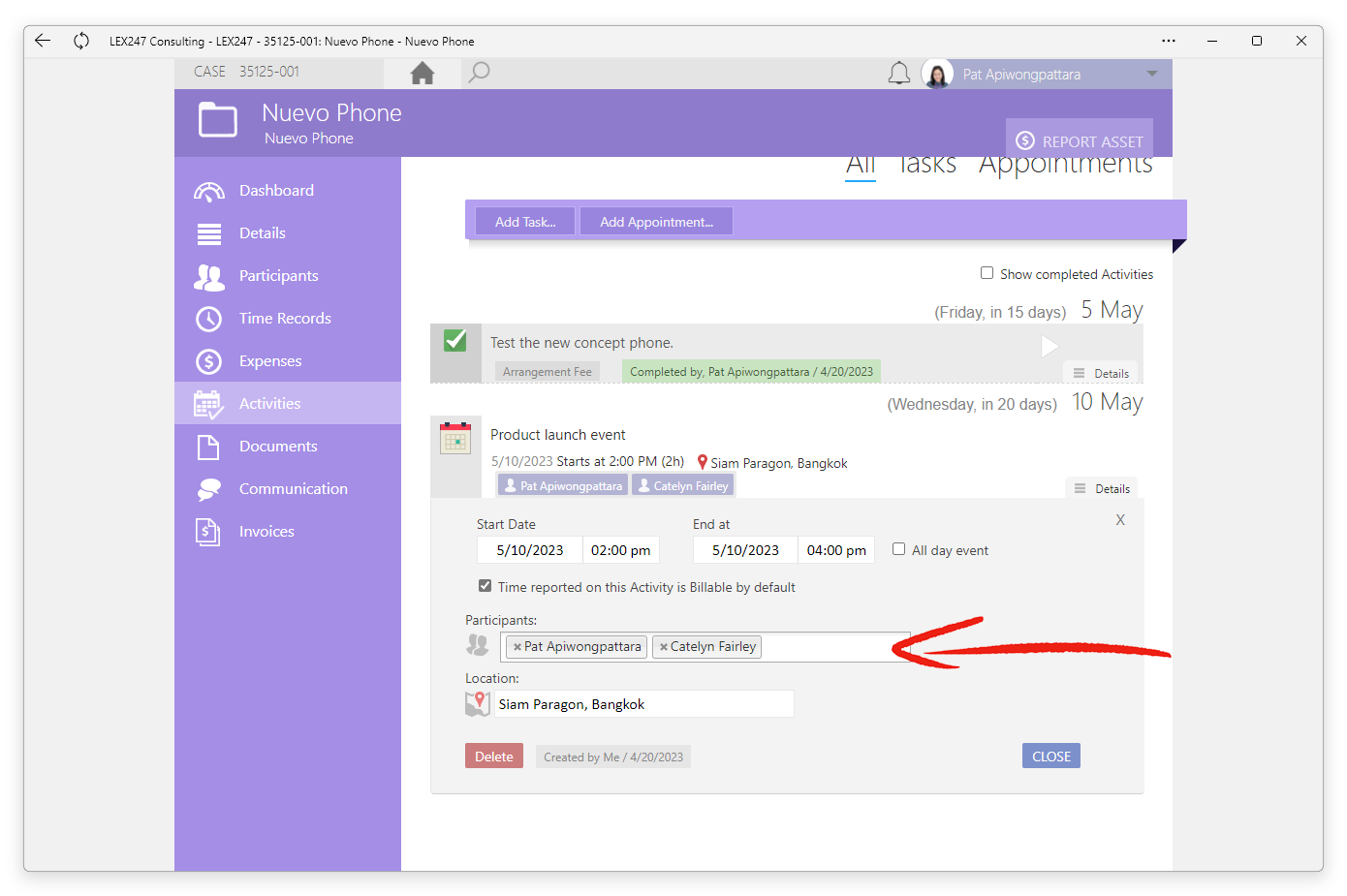Click the Documents page icon
Viewport: 1347px width, 896px height.
coord(209,447)
